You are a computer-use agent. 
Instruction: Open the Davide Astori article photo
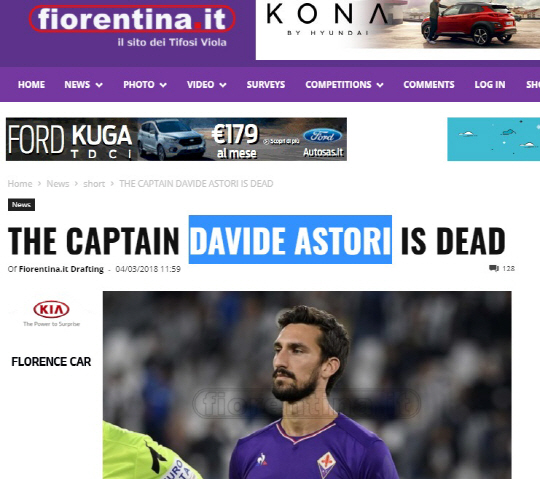[x=307, y=385]
